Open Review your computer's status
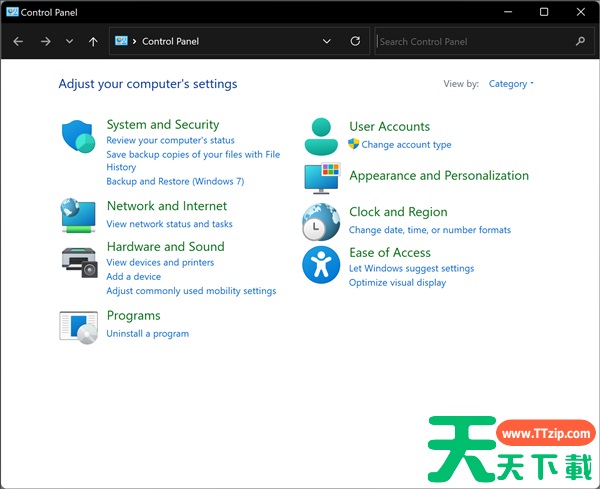The height and width of the screenshot is (489, 600). click(x=170, y=140)
